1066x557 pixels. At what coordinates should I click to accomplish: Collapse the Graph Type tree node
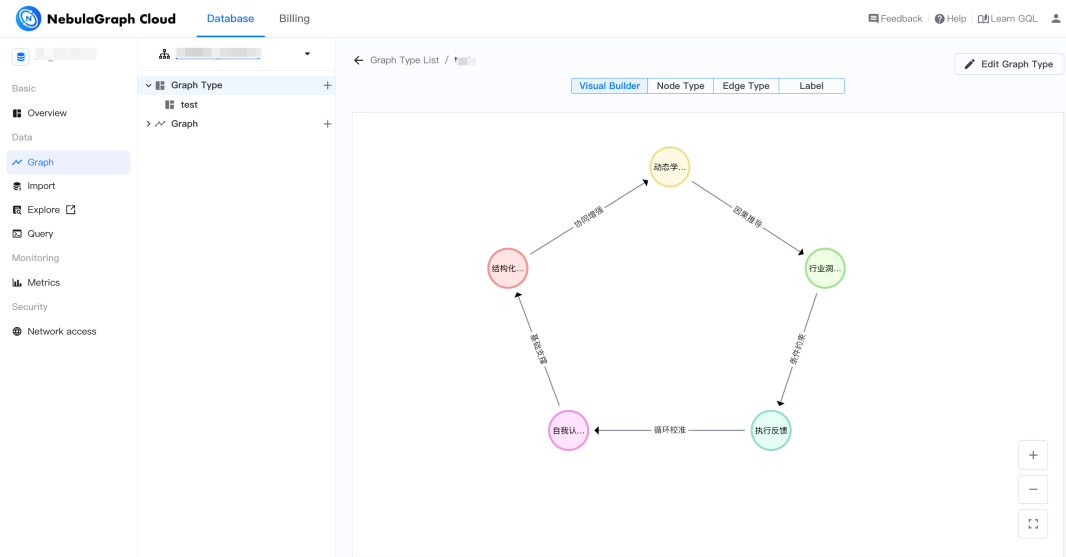(x=149, y=86)
